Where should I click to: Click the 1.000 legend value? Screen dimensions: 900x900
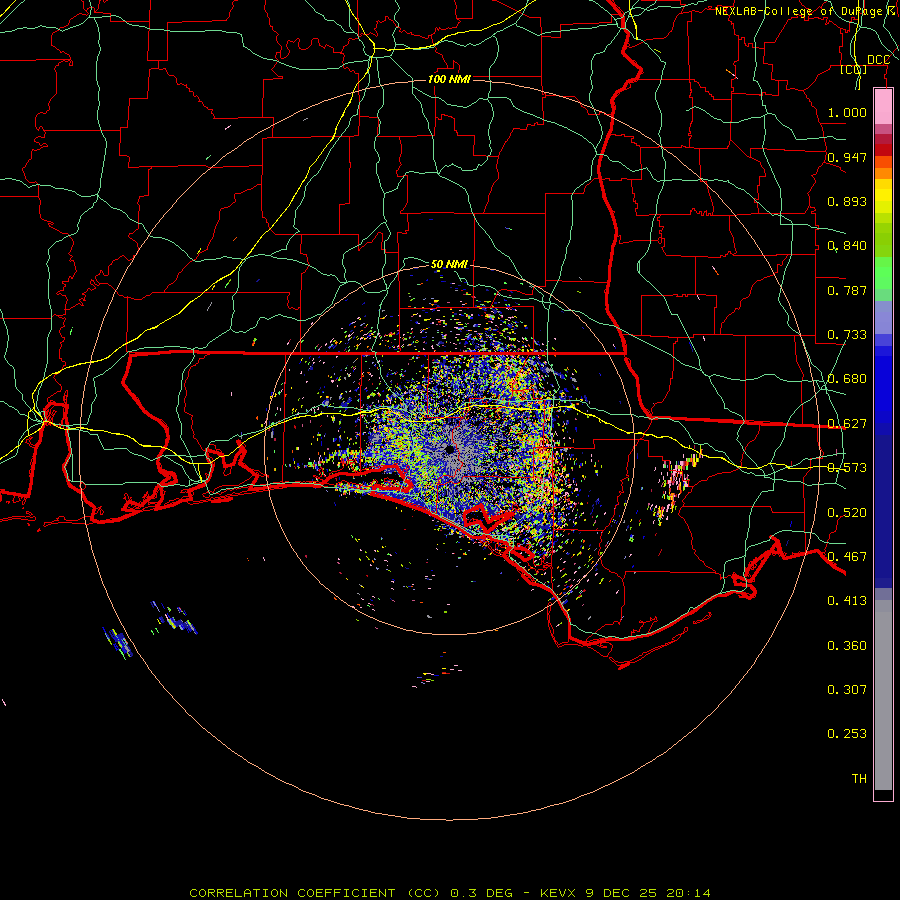pyautogui.click(x=847, y=112)
